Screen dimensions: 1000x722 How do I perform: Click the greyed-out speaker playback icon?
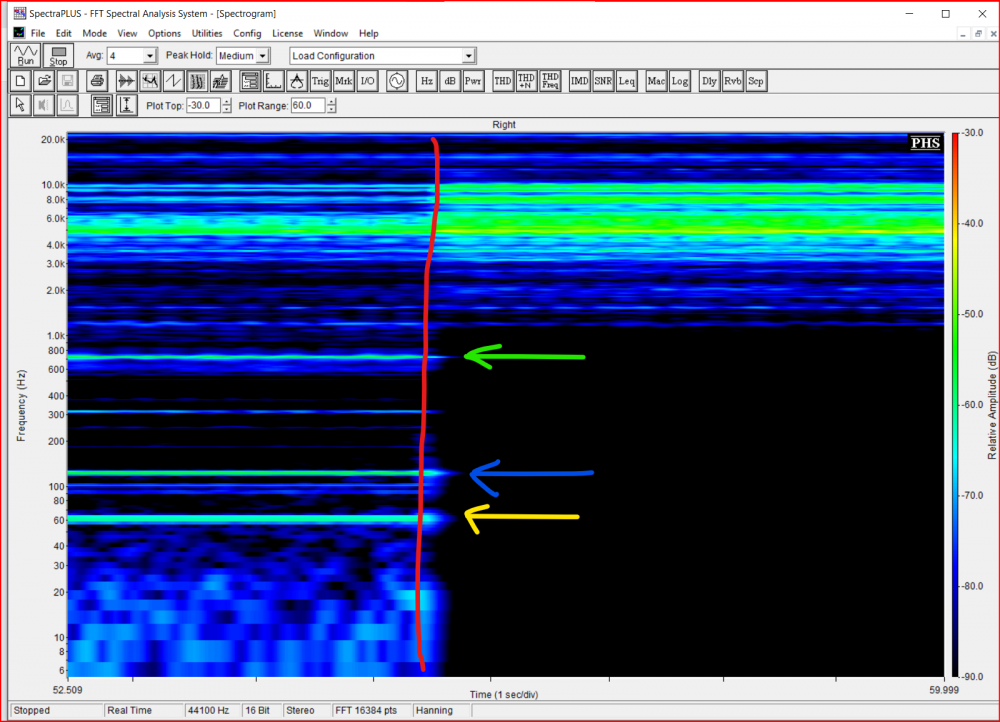click(x=44, y=105)
